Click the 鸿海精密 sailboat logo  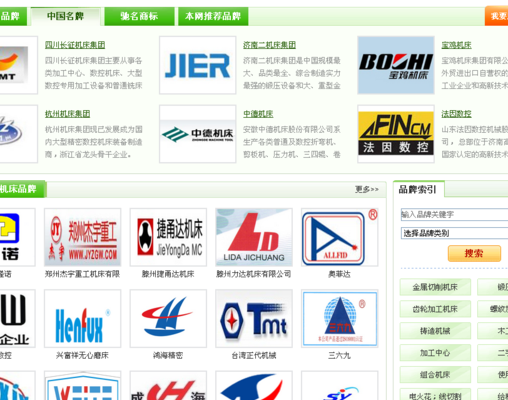168,319
